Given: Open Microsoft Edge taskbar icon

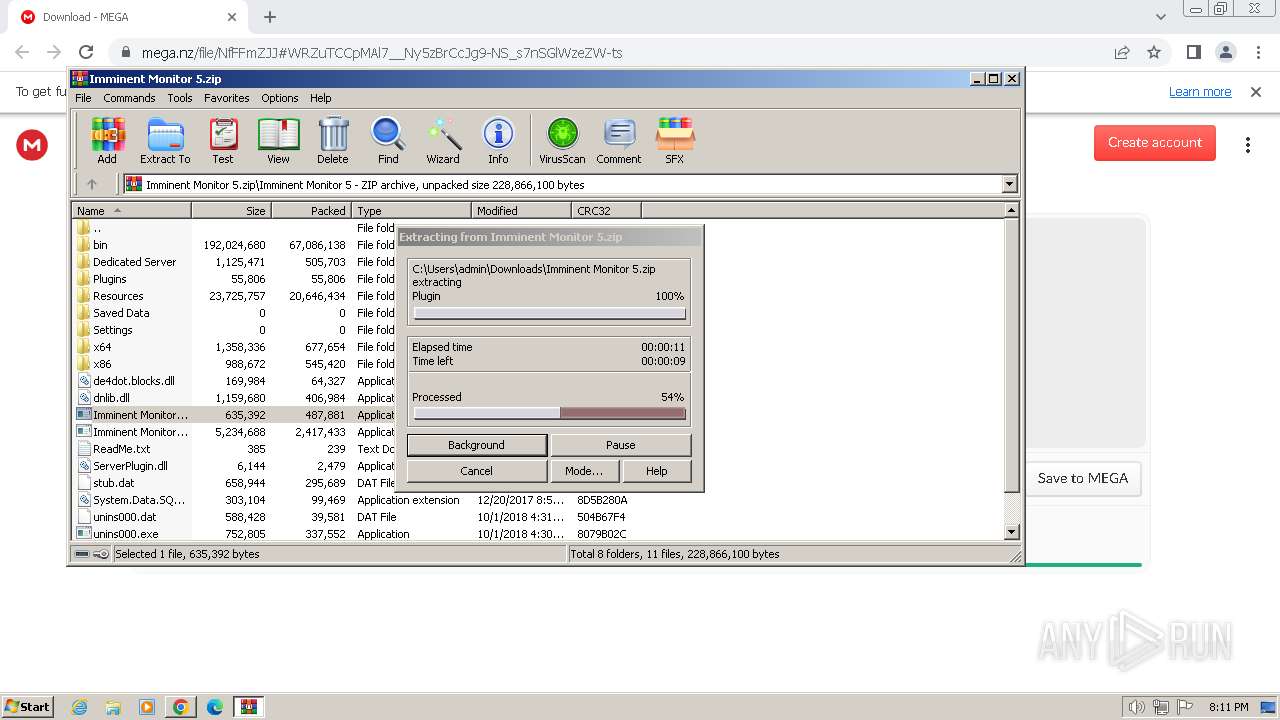Looking at the screenshot, I should click(215, 707).
